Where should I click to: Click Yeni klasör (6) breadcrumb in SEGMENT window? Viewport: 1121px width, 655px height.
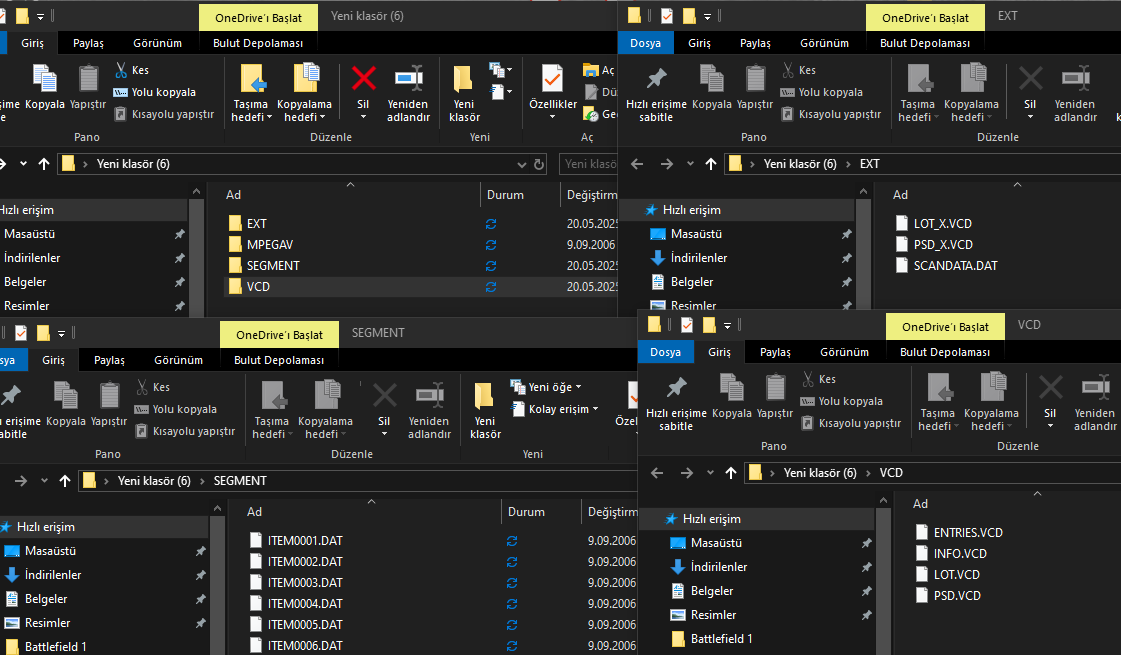click(154, 481)
